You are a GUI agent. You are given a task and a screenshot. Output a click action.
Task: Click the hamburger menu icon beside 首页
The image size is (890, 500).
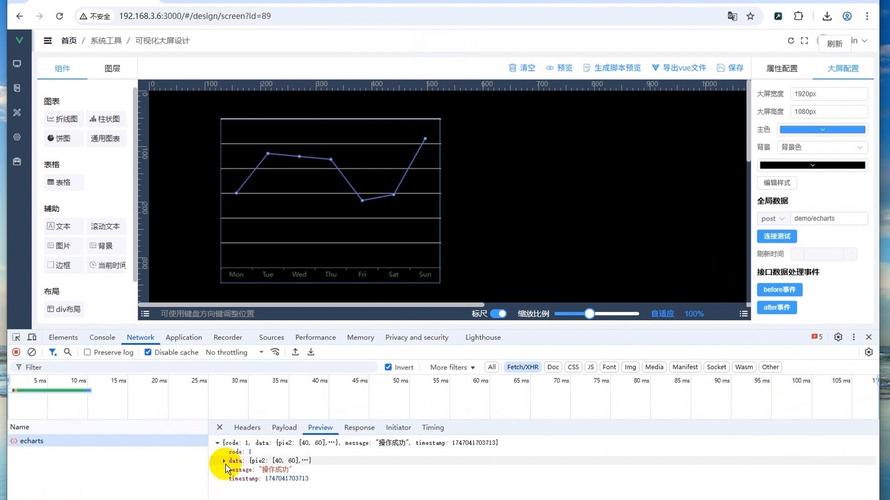(48, 40)
